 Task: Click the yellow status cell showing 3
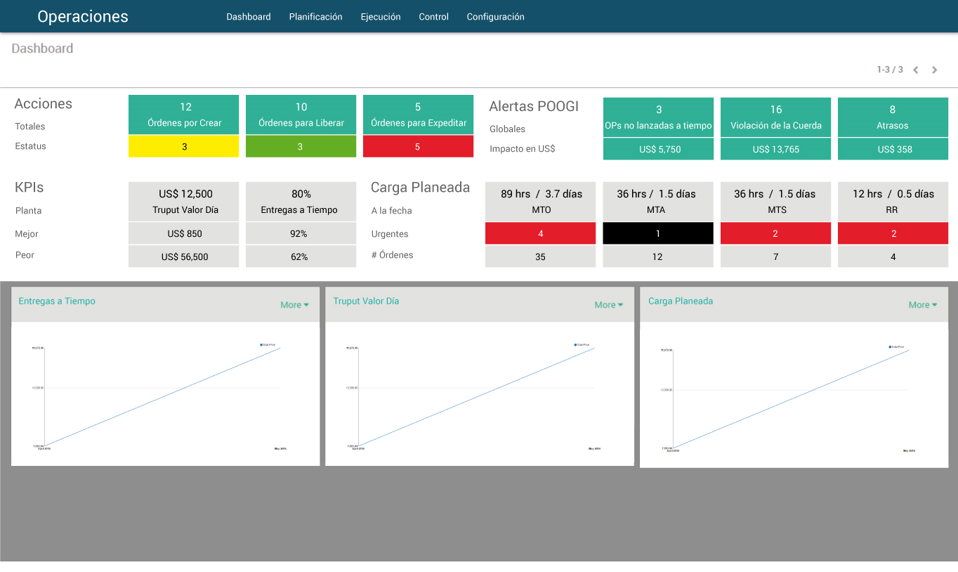(184, 147)
